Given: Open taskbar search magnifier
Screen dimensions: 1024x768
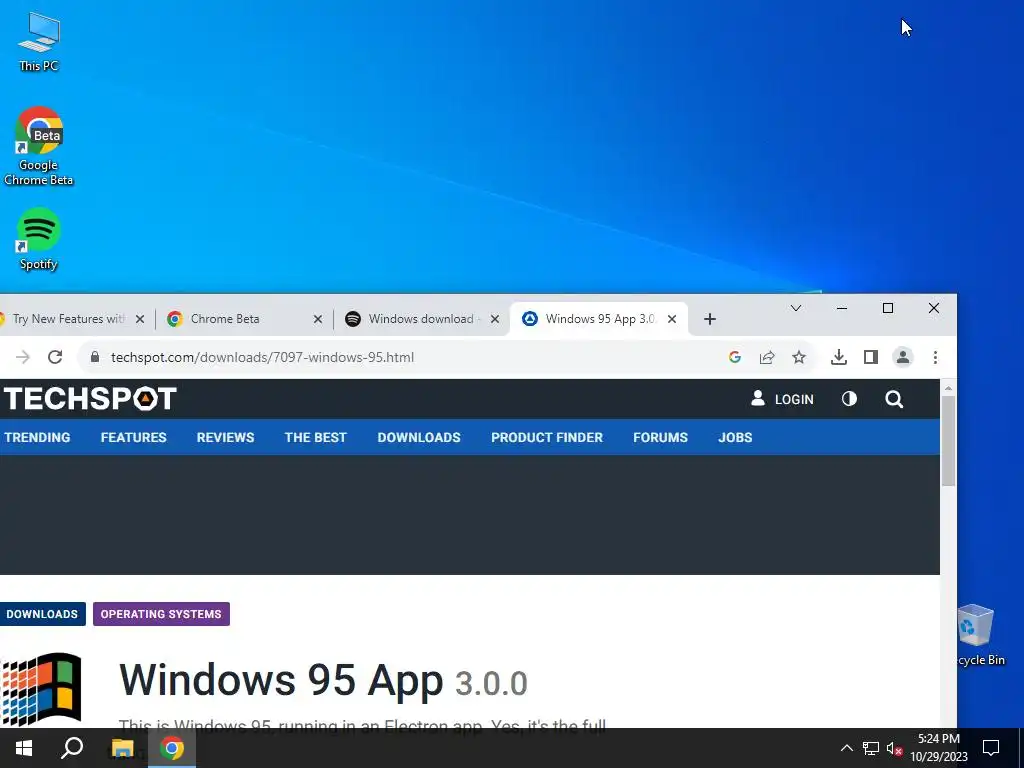Looking at the screenshot, I should (72, 748).
